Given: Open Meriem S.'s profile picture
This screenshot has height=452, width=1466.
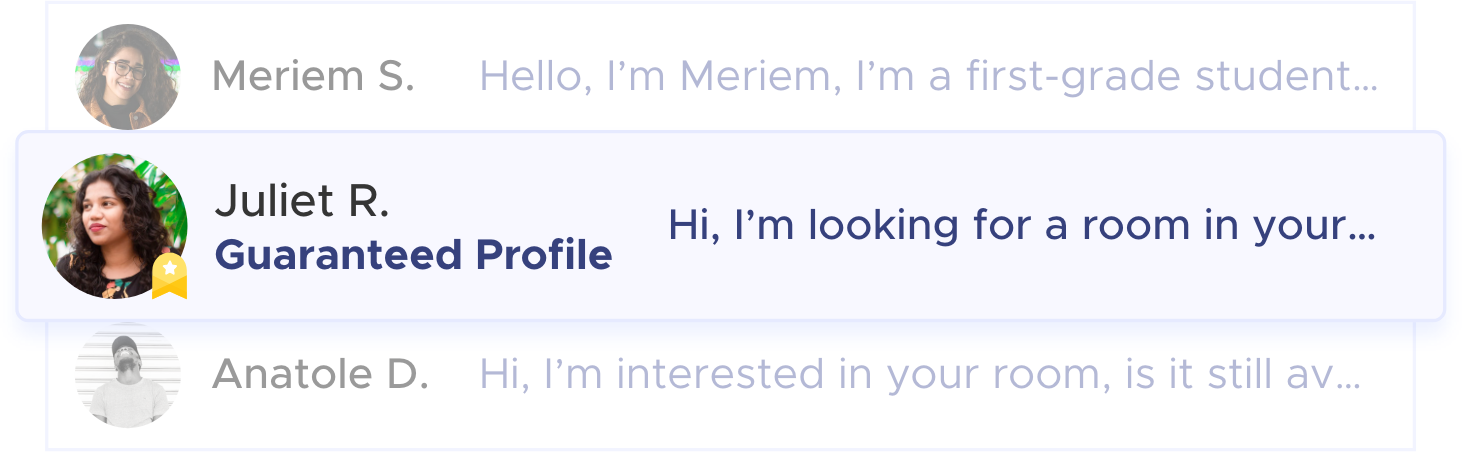Looking at the screenshot, I should (x=128, y=76).
